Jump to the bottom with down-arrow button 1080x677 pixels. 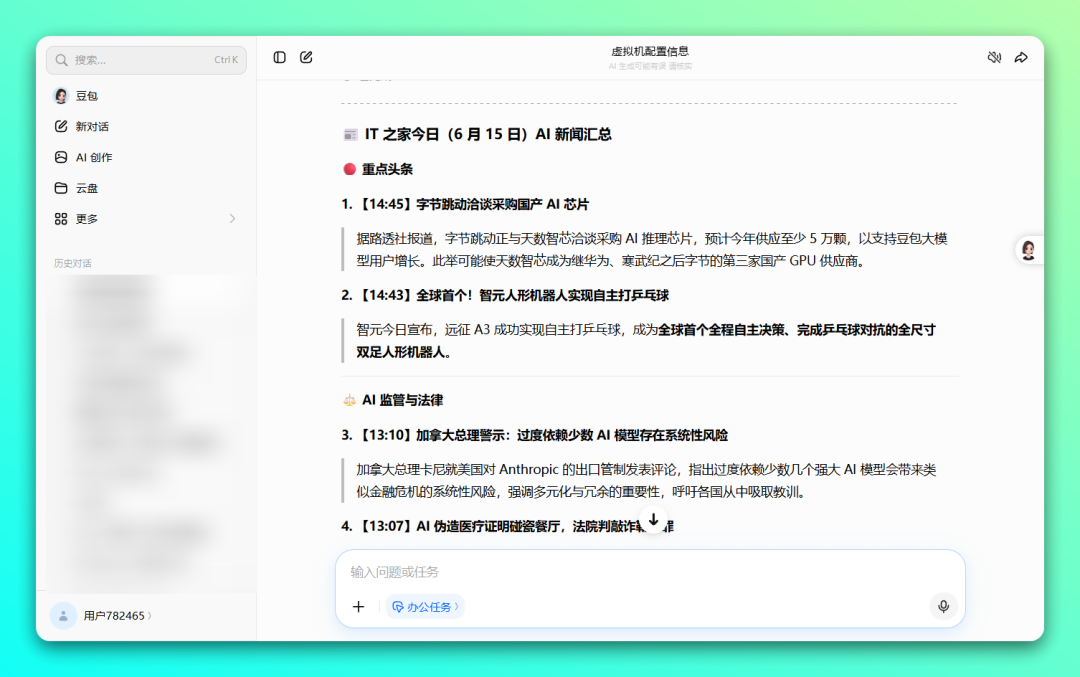653,519
